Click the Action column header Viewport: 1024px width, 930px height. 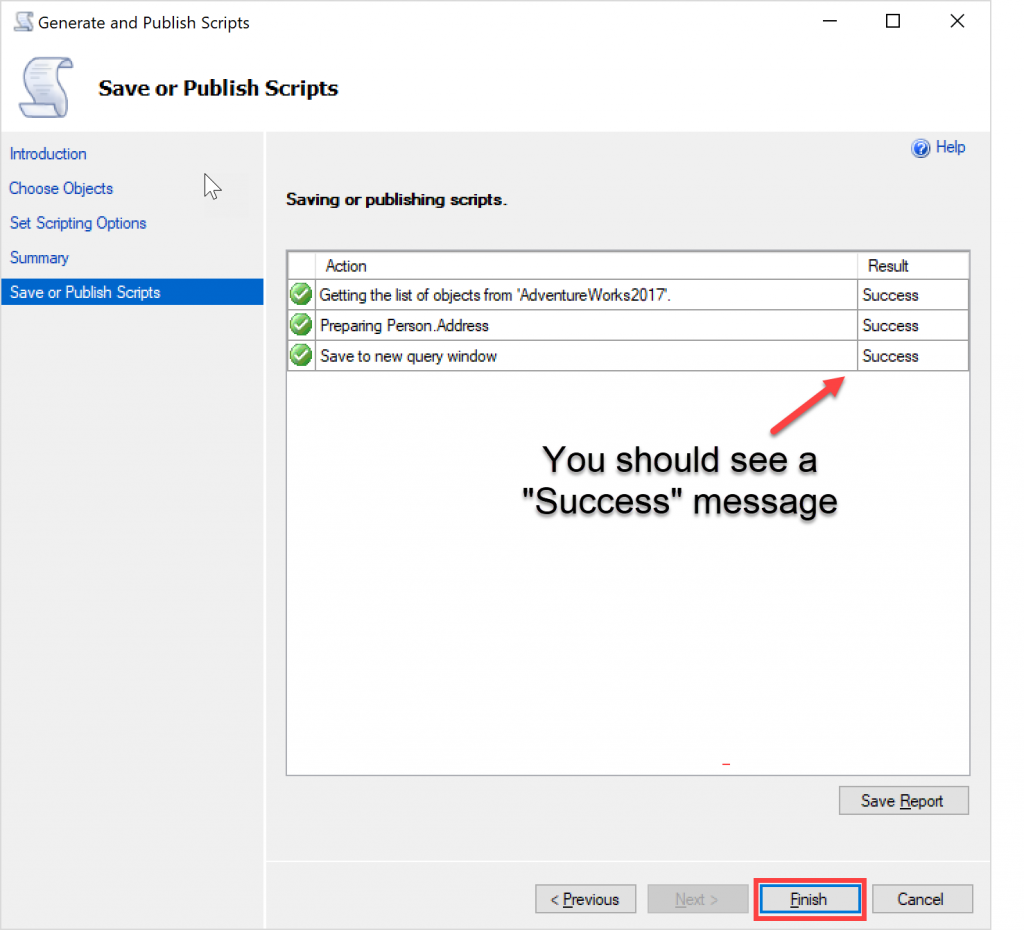[x=586, y=266]
